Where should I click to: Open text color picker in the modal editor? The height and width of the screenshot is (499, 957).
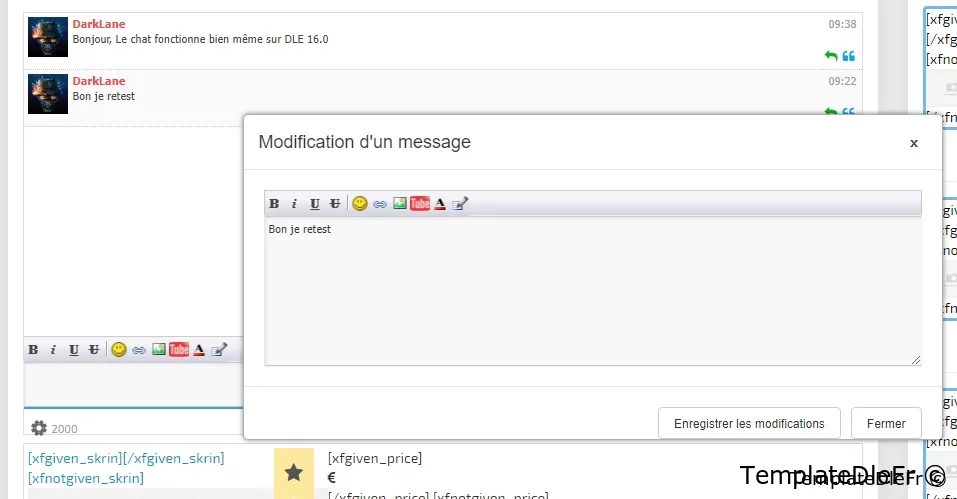click(440, 204)
